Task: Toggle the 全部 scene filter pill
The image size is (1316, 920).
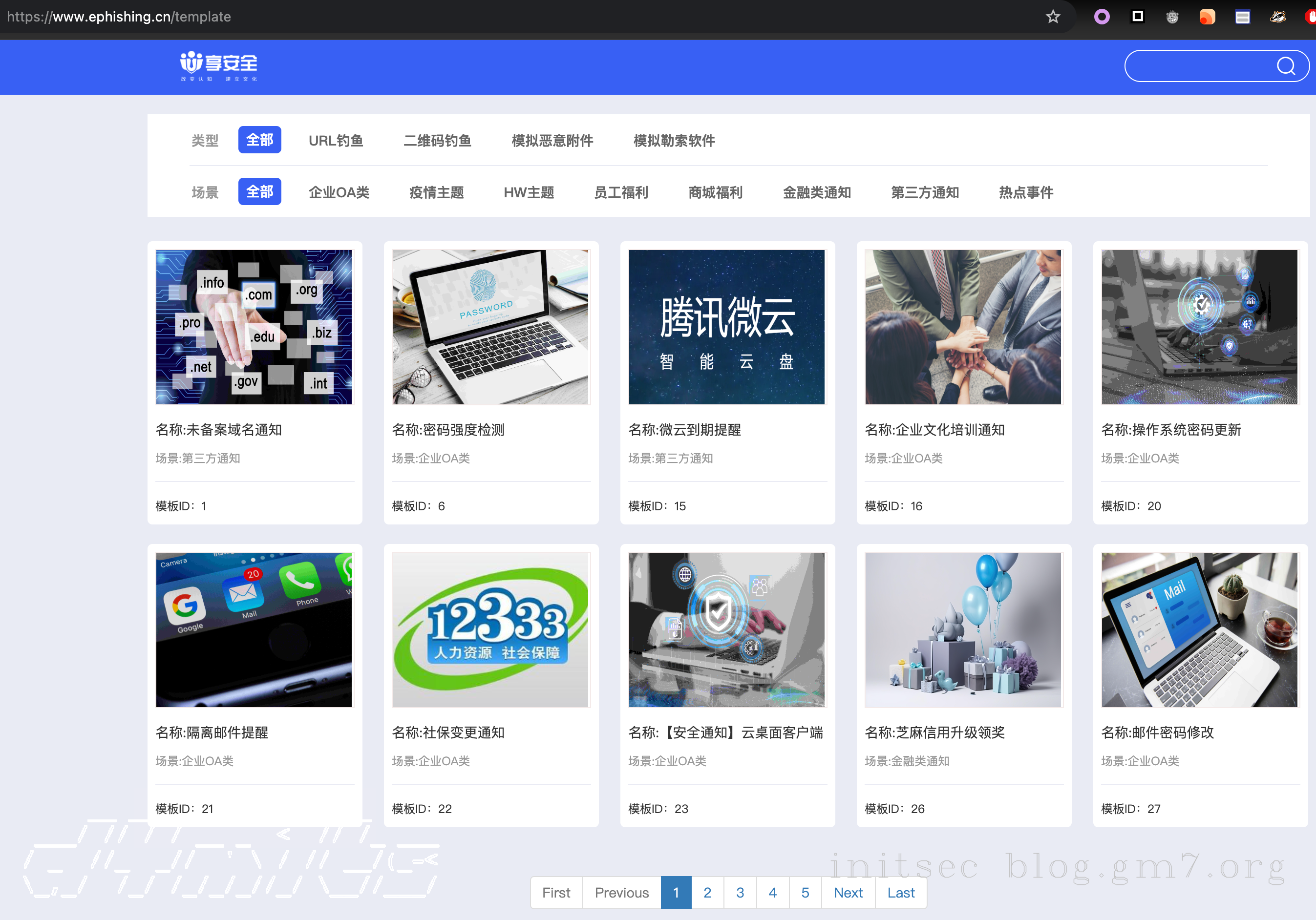Action: tap(260, 191)
